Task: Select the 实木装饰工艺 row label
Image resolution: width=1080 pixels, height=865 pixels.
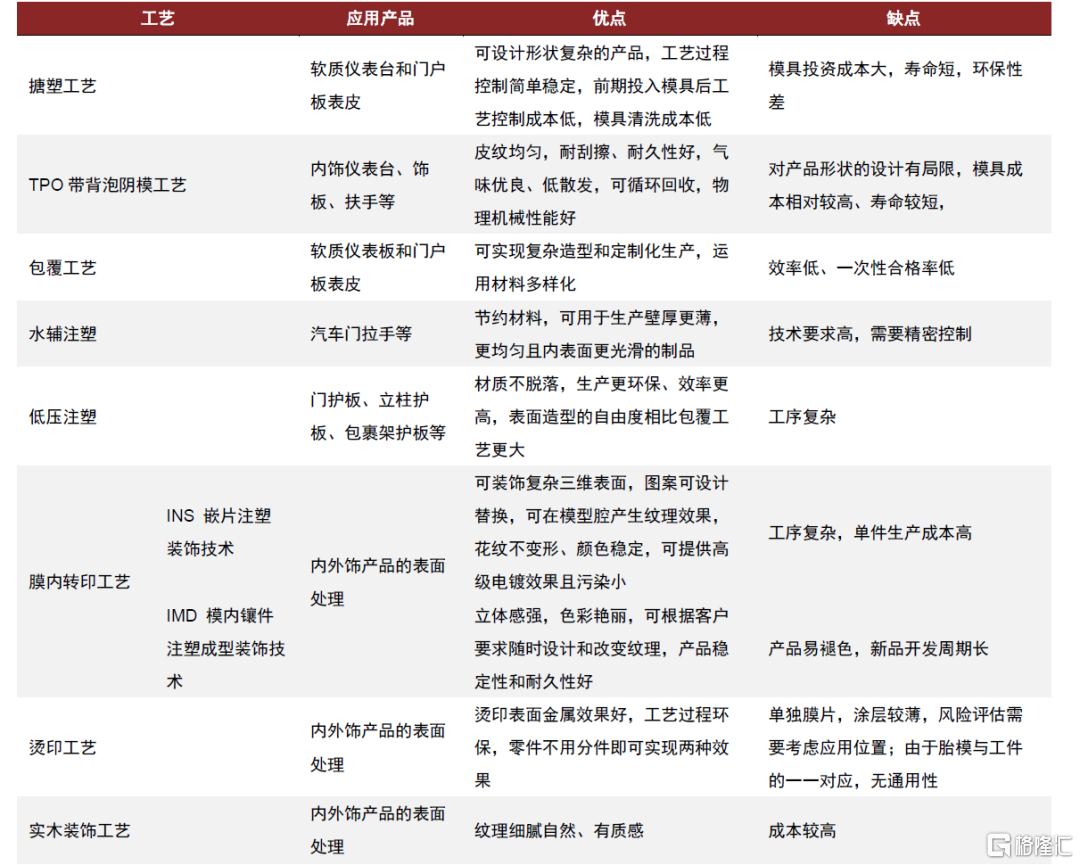Action: point(80,831)
